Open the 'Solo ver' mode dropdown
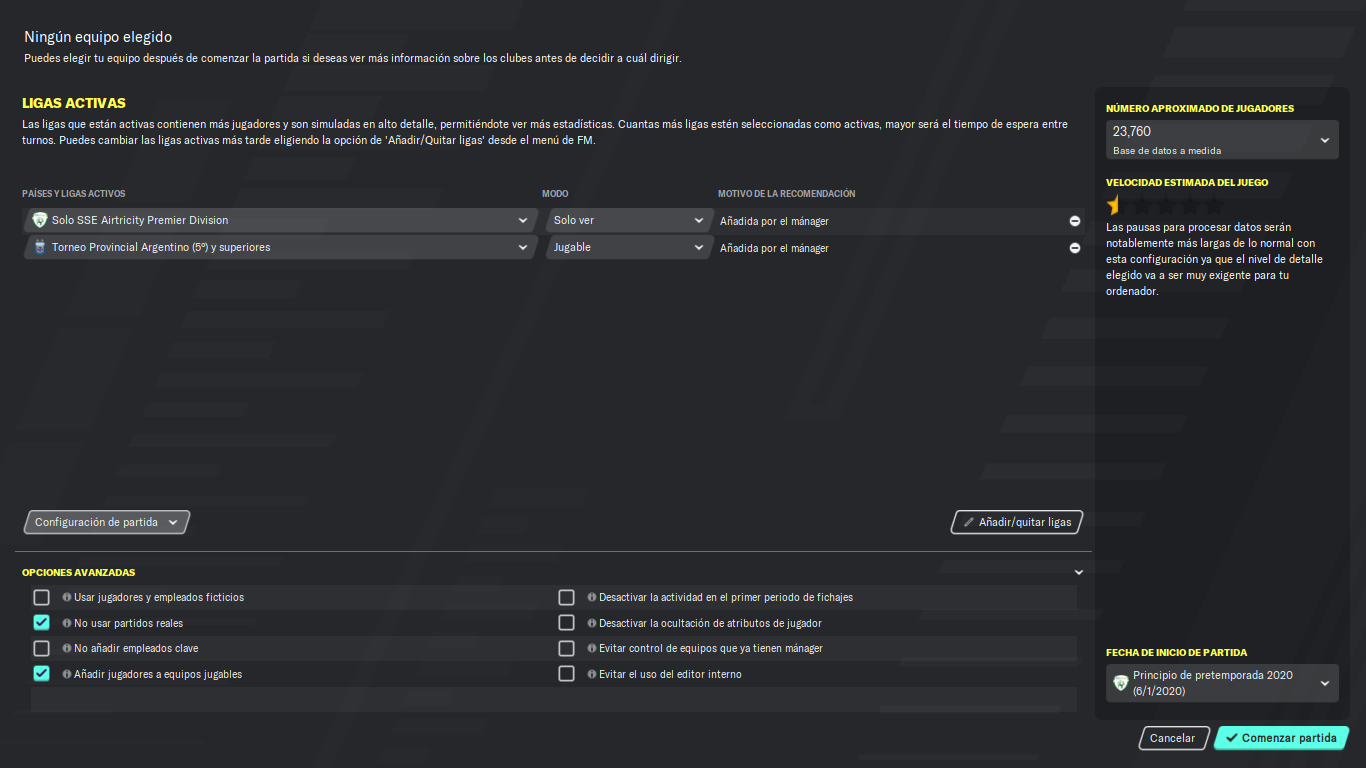 coord(629,220)
